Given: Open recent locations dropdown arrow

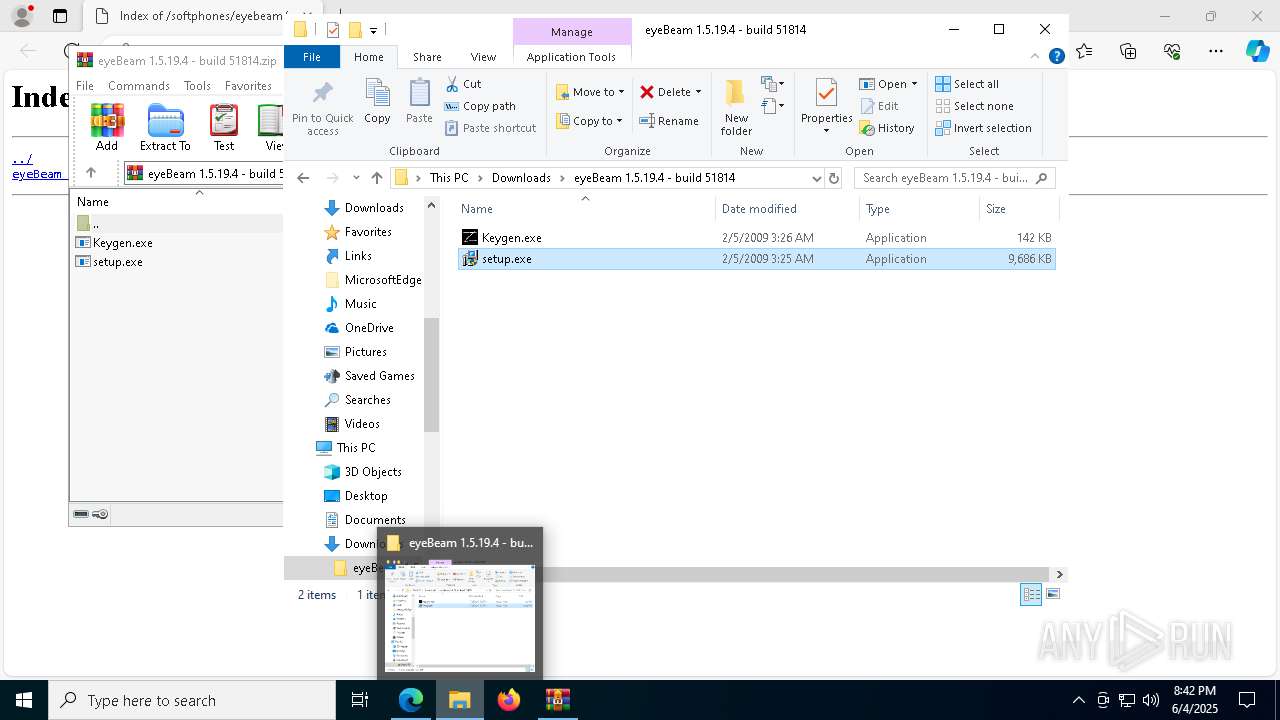Looking at the screenshot, I should click(356, 178).
